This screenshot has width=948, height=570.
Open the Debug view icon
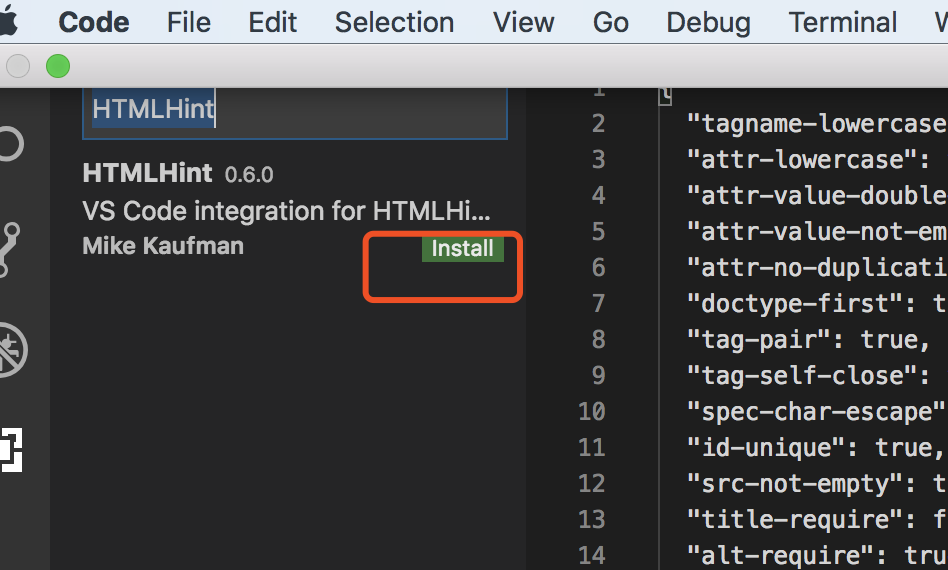(x=12, y=350)
